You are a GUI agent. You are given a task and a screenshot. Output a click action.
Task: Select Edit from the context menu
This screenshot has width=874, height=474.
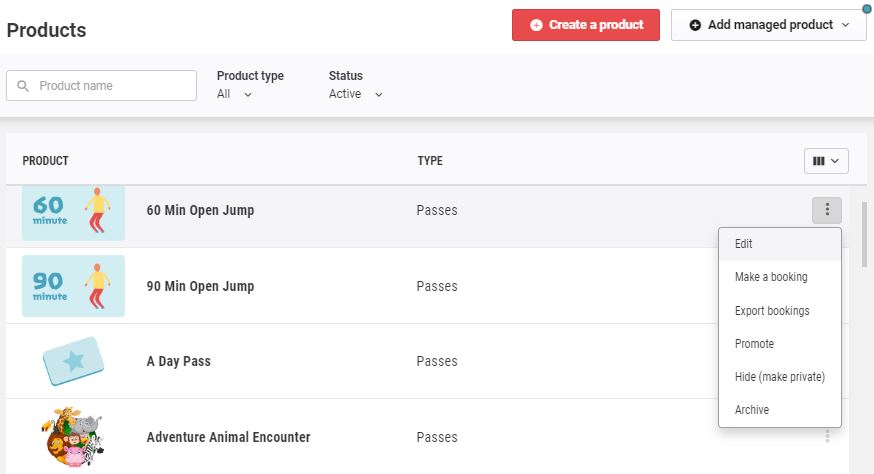click(x=744, y=244)
